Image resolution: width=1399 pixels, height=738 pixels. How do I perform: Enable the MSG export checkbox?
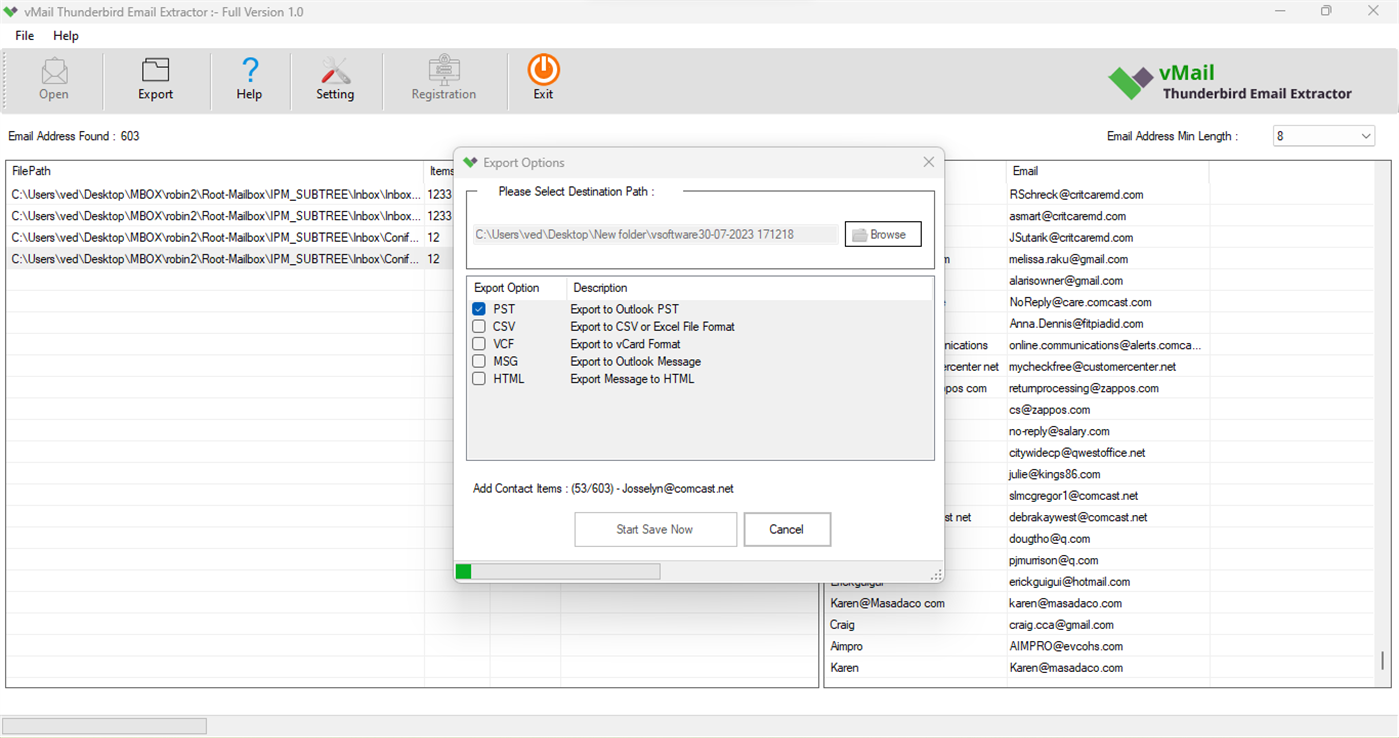point(478,361)
